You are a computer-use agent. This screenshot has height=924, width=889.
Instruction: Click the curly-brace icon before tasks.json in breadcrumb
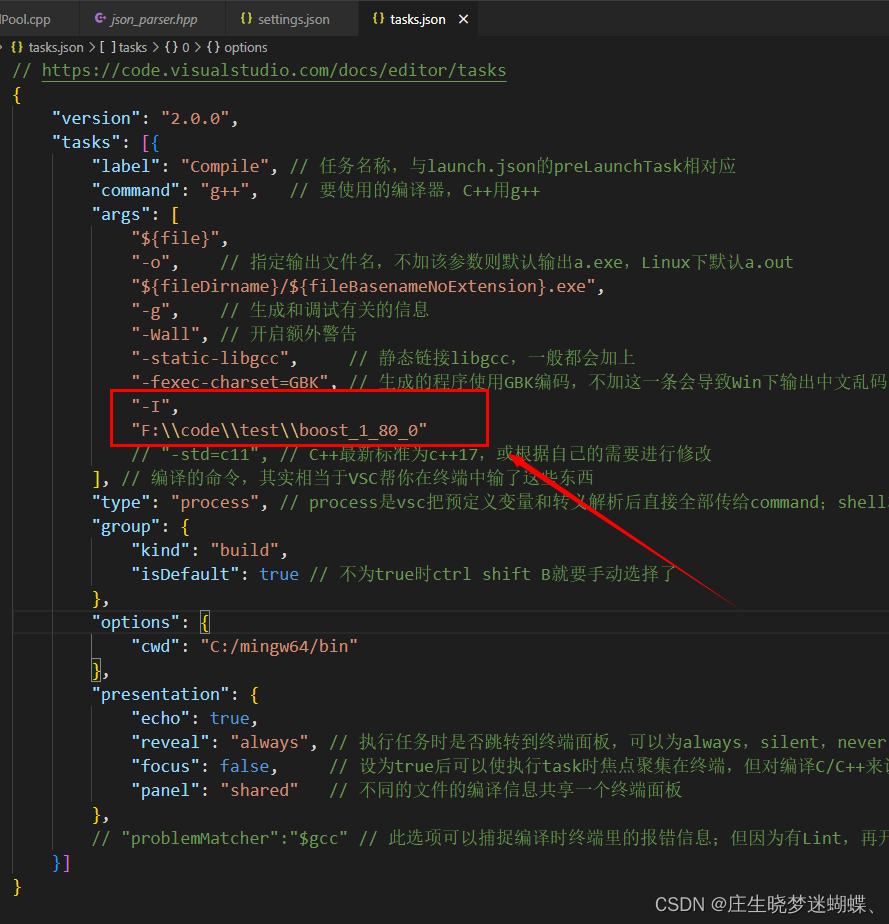pos(16,47)
